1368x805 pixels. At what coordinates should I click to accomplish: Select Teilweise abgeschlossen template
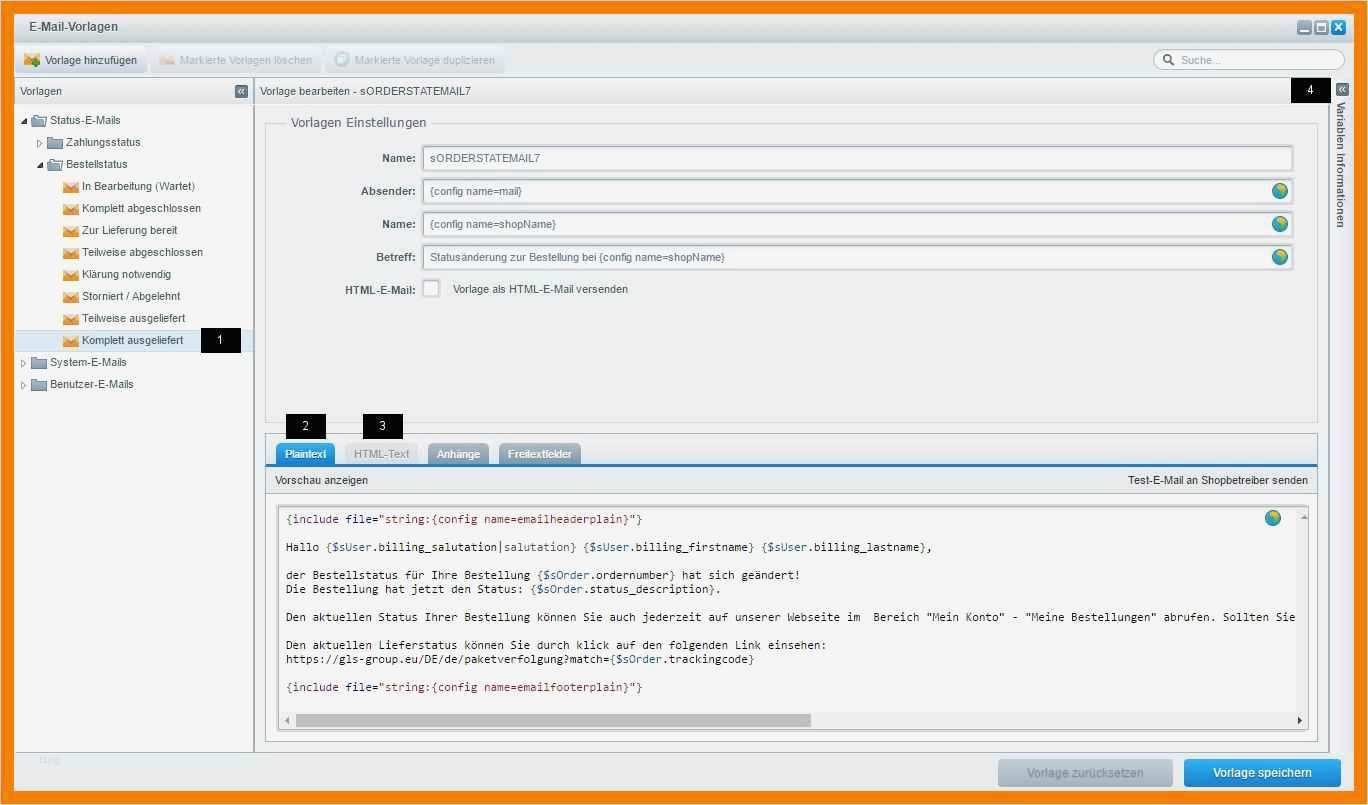(x=142, y=252)
